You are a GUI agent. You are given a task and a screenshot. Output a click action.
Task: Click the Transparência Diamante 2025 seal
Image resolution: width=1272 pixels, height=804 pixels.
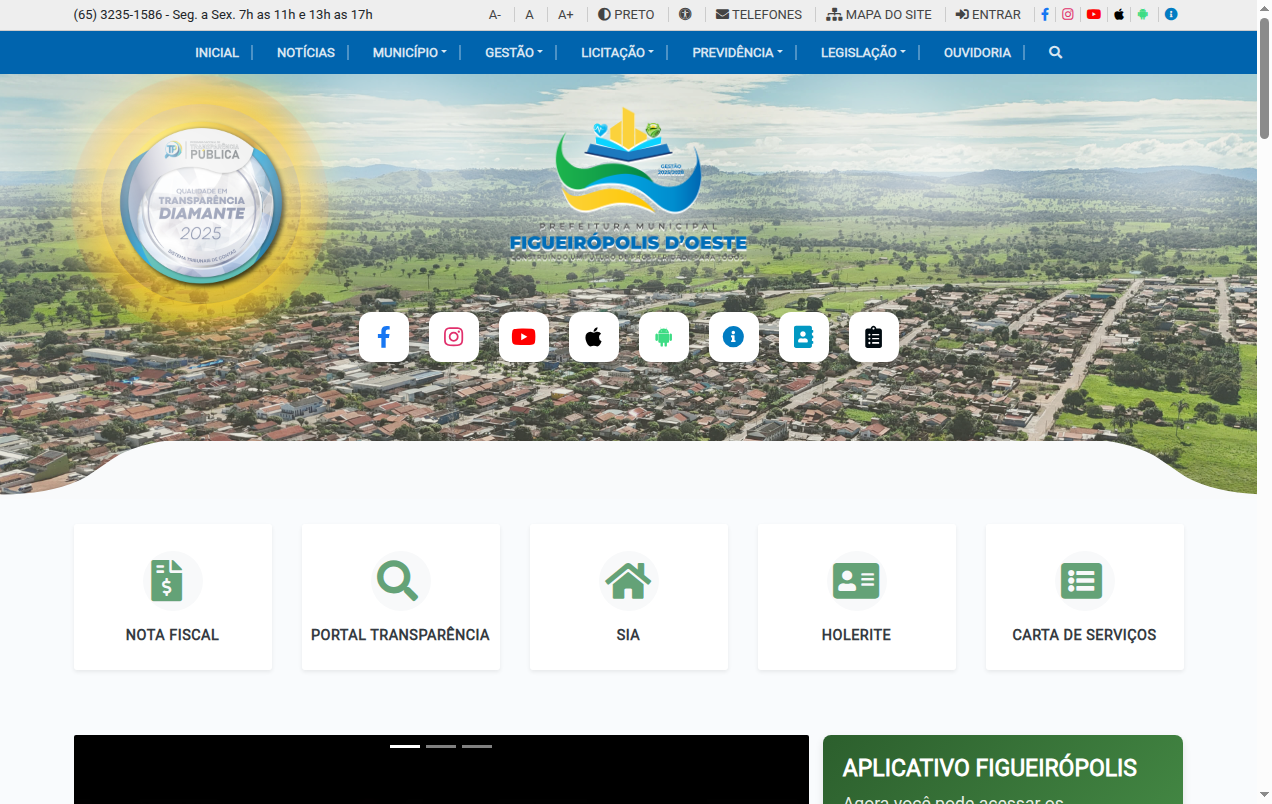pos(200,206)
